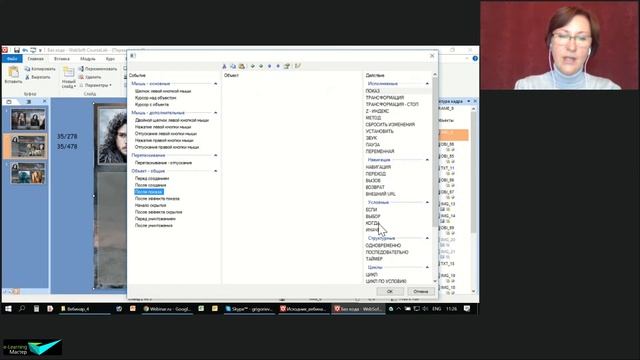The image size is (640, 360).
Task: Select Курсор над объектом event
Action: [156, 98]
